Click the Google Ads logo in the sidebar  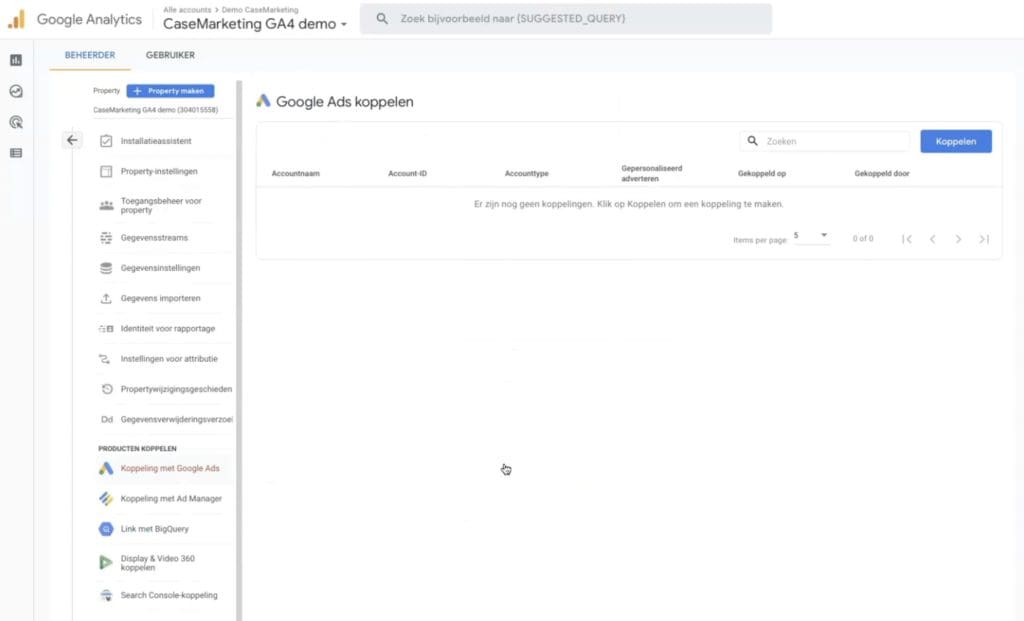[106, 468]
